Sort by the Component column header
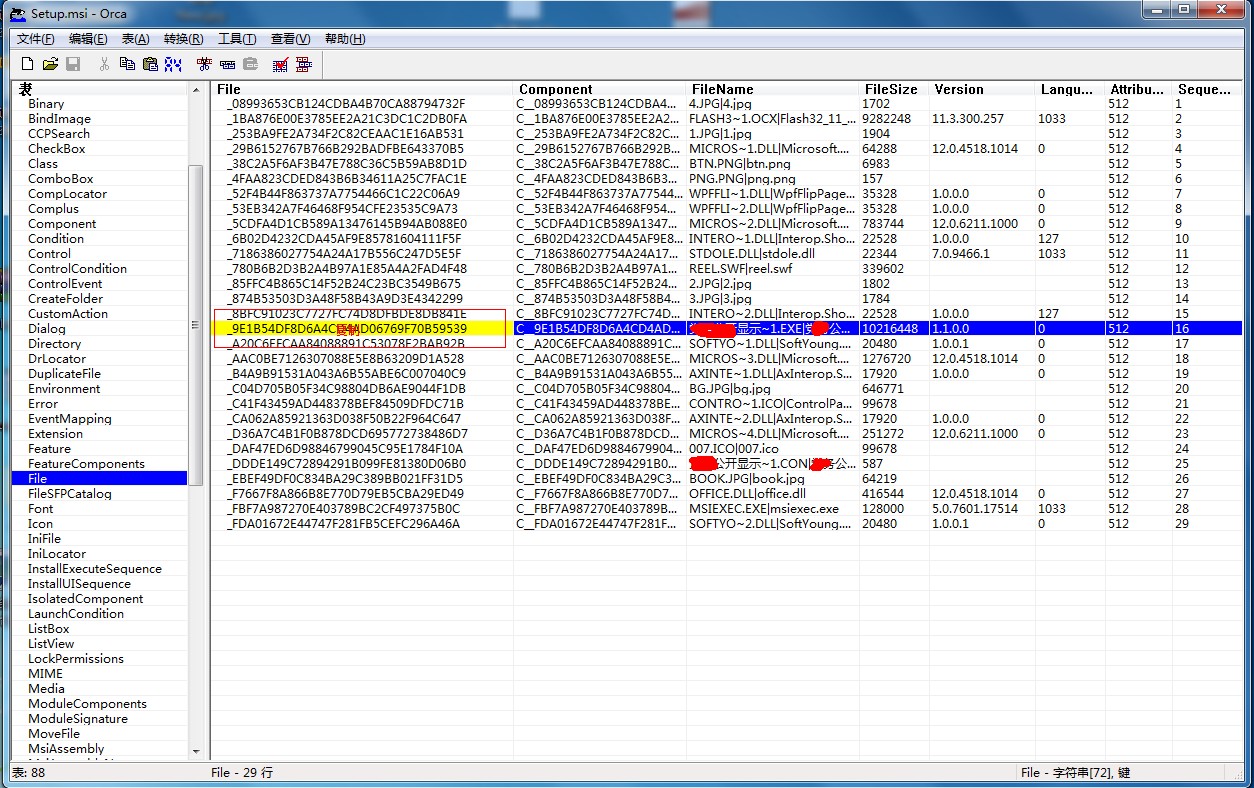The width and height of the screenshot is (1254, 788). click(600, 89)
